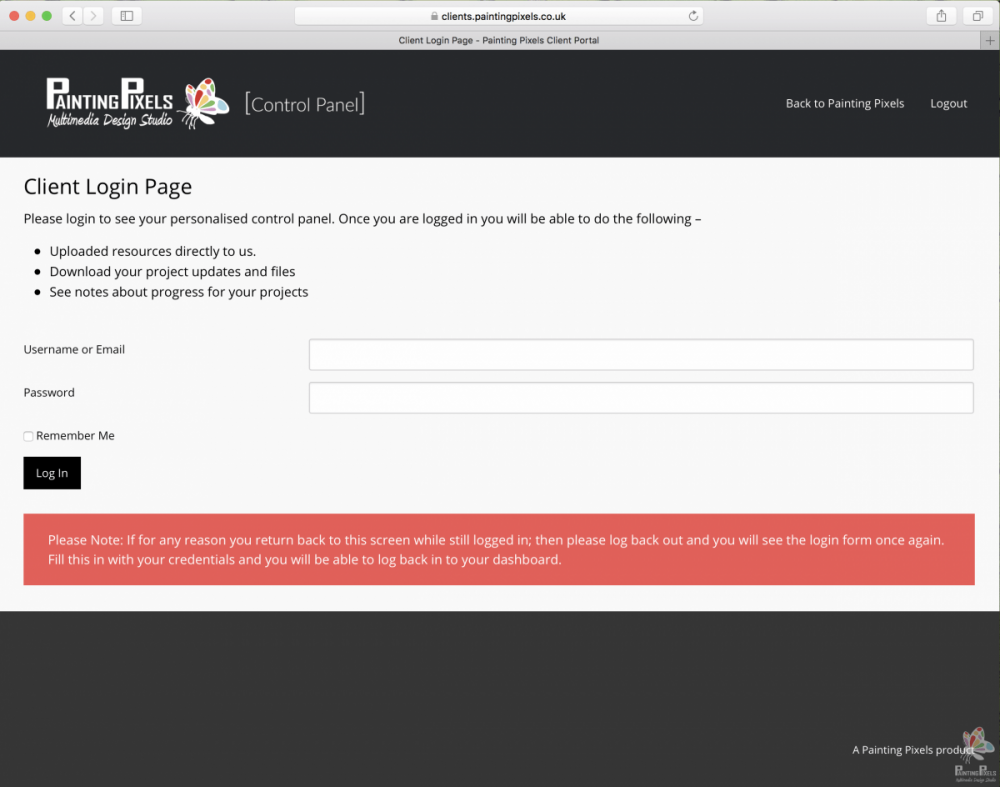Enable the Remember Me checkbox

(x=29, y=436)
